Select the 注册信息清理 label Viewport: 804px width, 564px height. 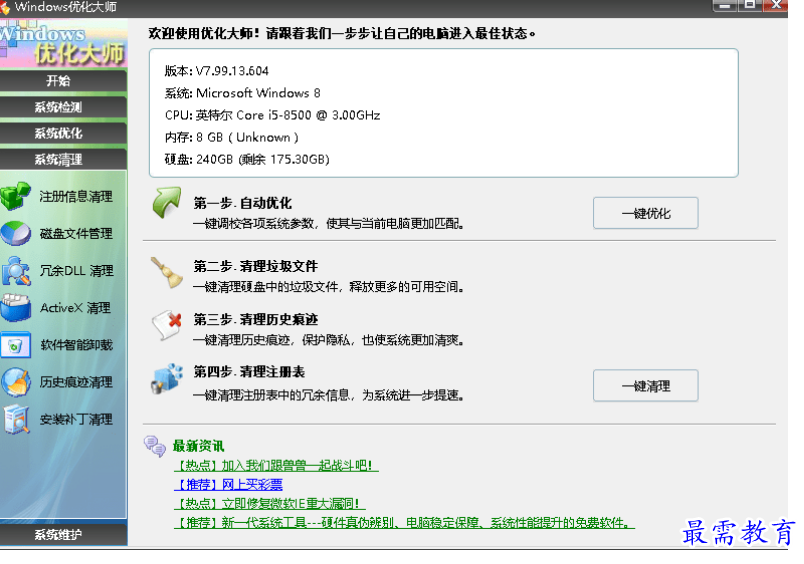click(x=76, y=197)
